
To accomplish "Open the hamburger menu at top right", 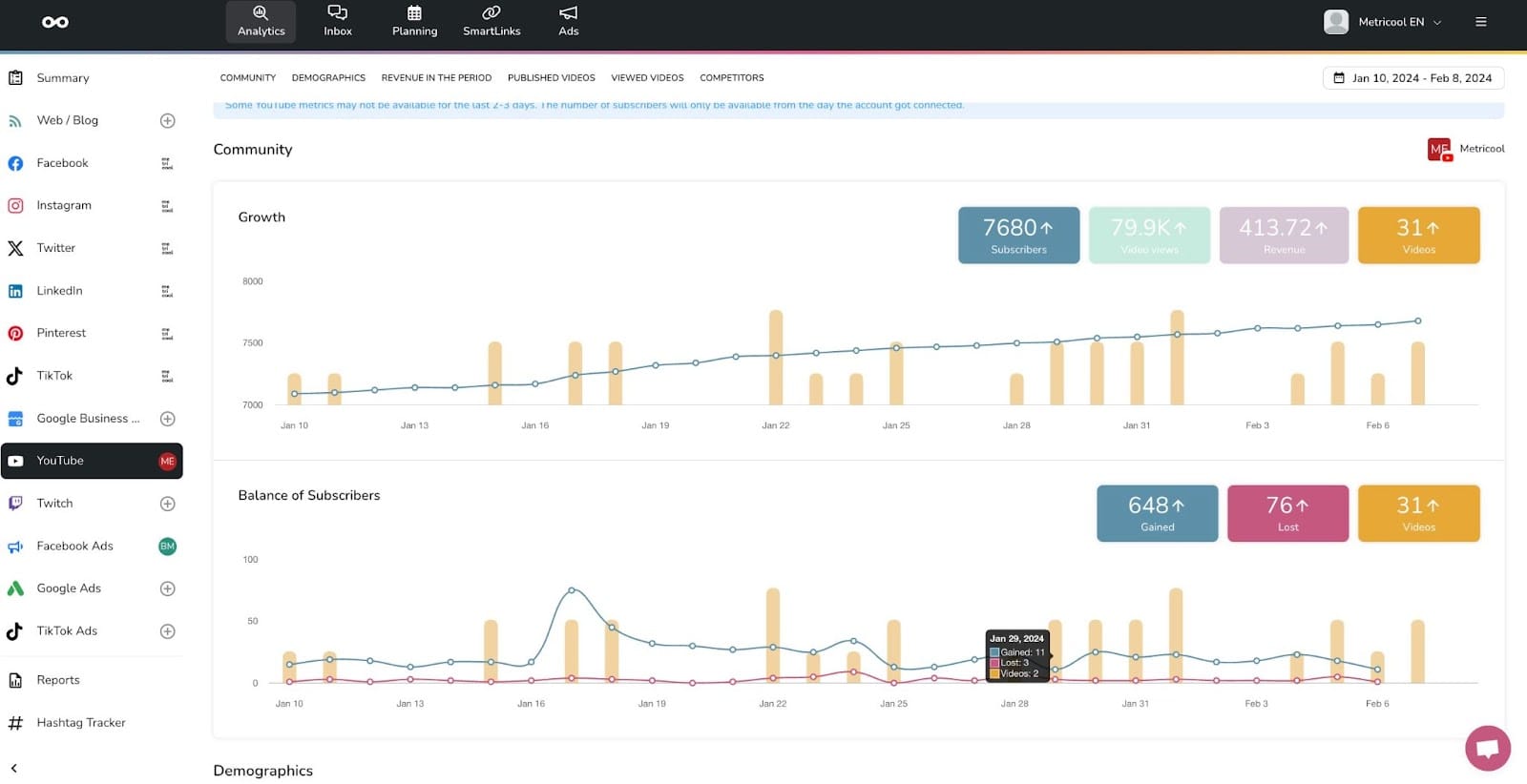I will (1480, 22).
